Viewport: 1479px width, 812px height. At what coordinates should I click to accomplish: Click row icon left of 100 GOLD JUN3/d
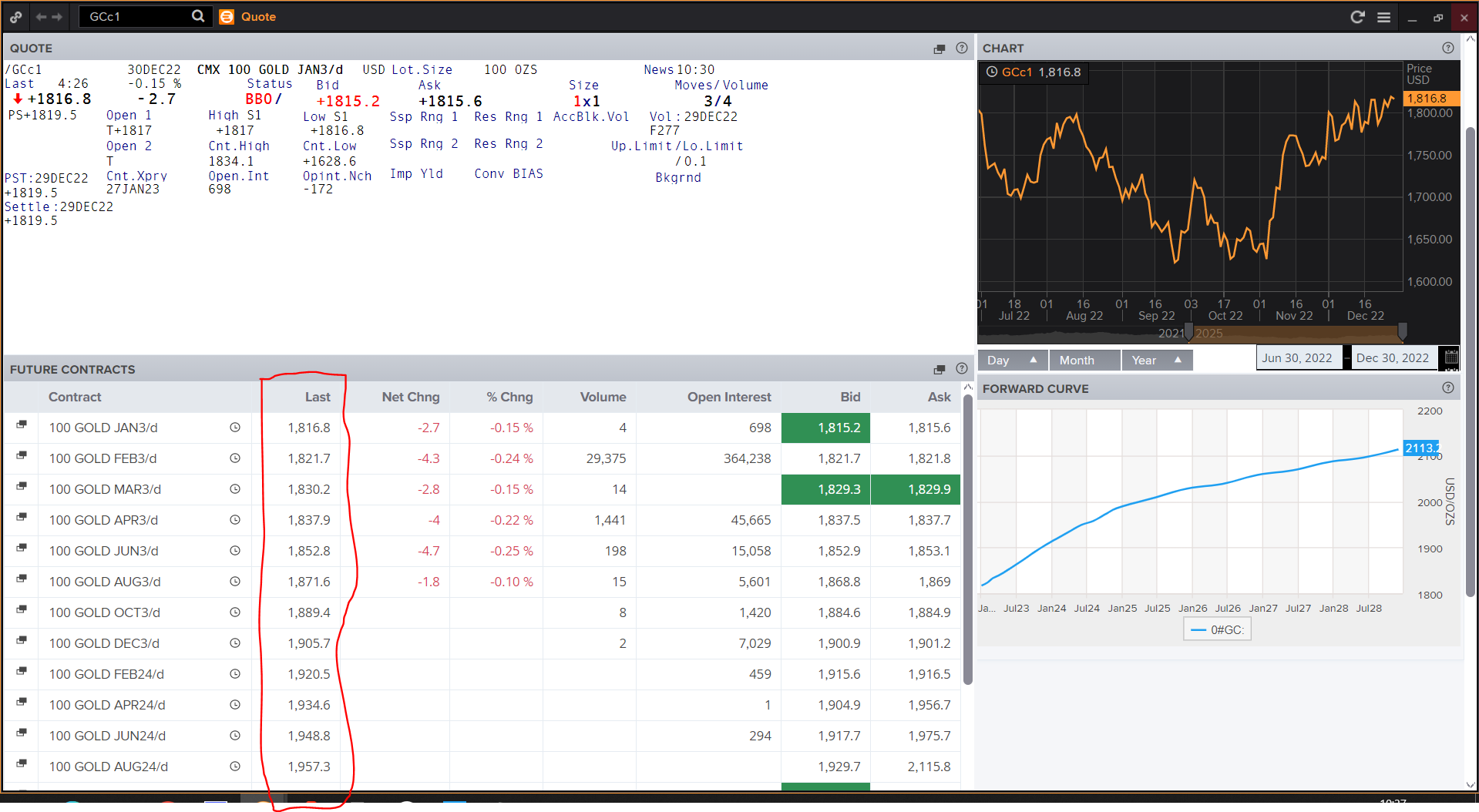coord(22,548)
